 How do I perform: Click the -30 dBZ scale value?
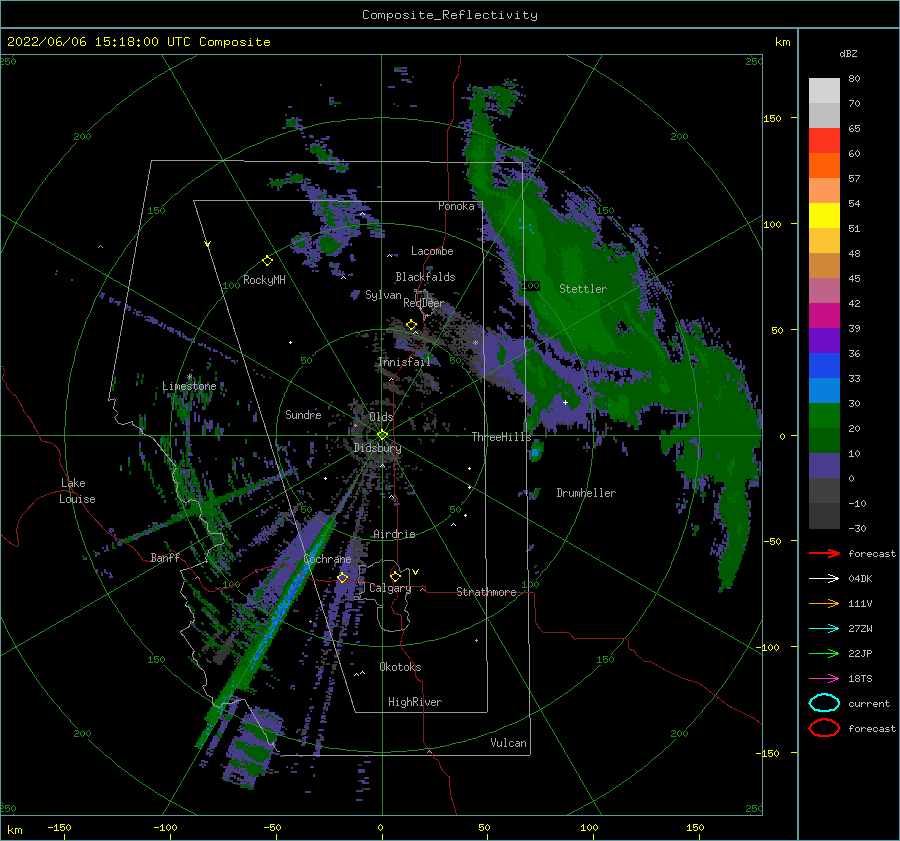coord(857,528)
